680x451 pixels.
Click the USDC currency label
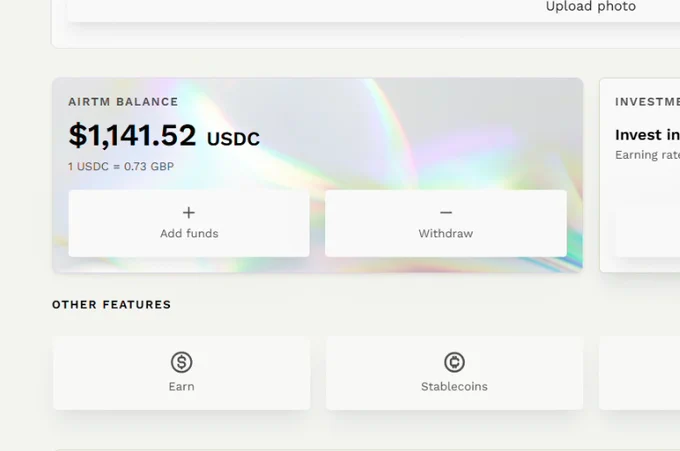point(233,139)
